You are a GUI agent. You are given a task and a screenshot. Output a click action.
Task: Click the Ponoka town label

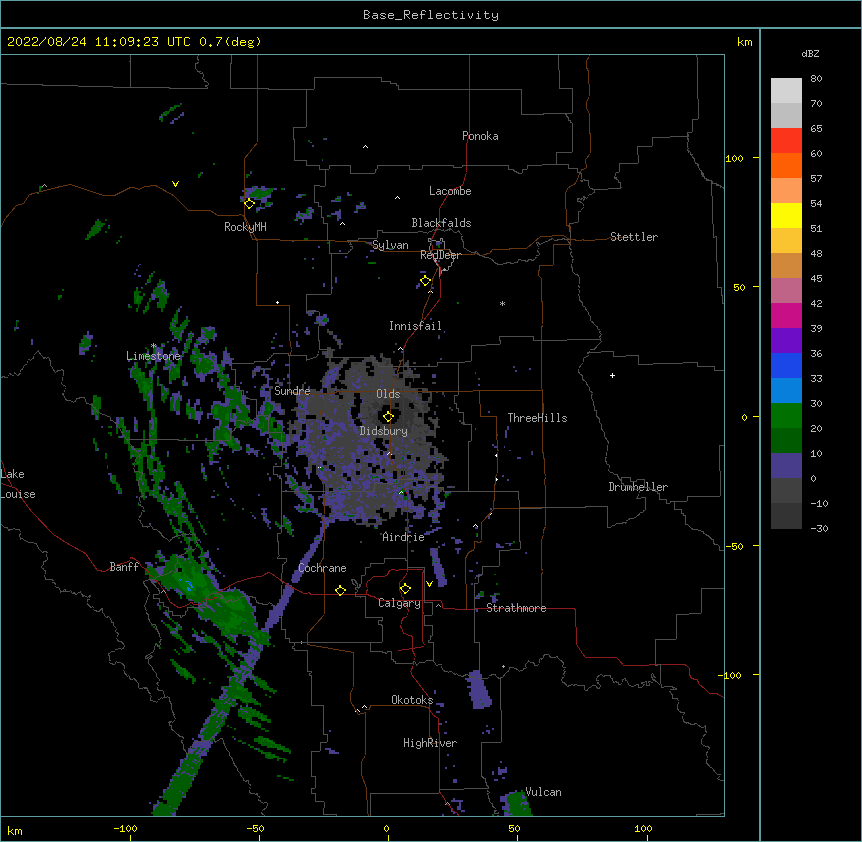click(480, 136)
